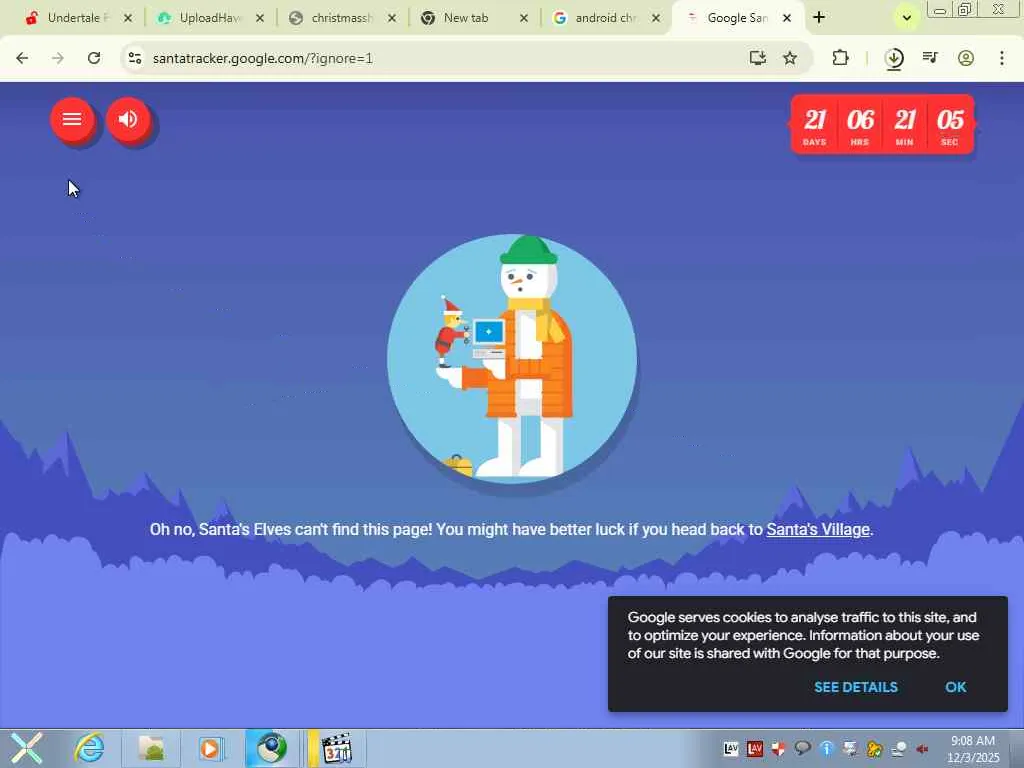Screen dimensions: 1024x768
Task: Switch to the UploadHaven tab
Action: tap(208, 18)
